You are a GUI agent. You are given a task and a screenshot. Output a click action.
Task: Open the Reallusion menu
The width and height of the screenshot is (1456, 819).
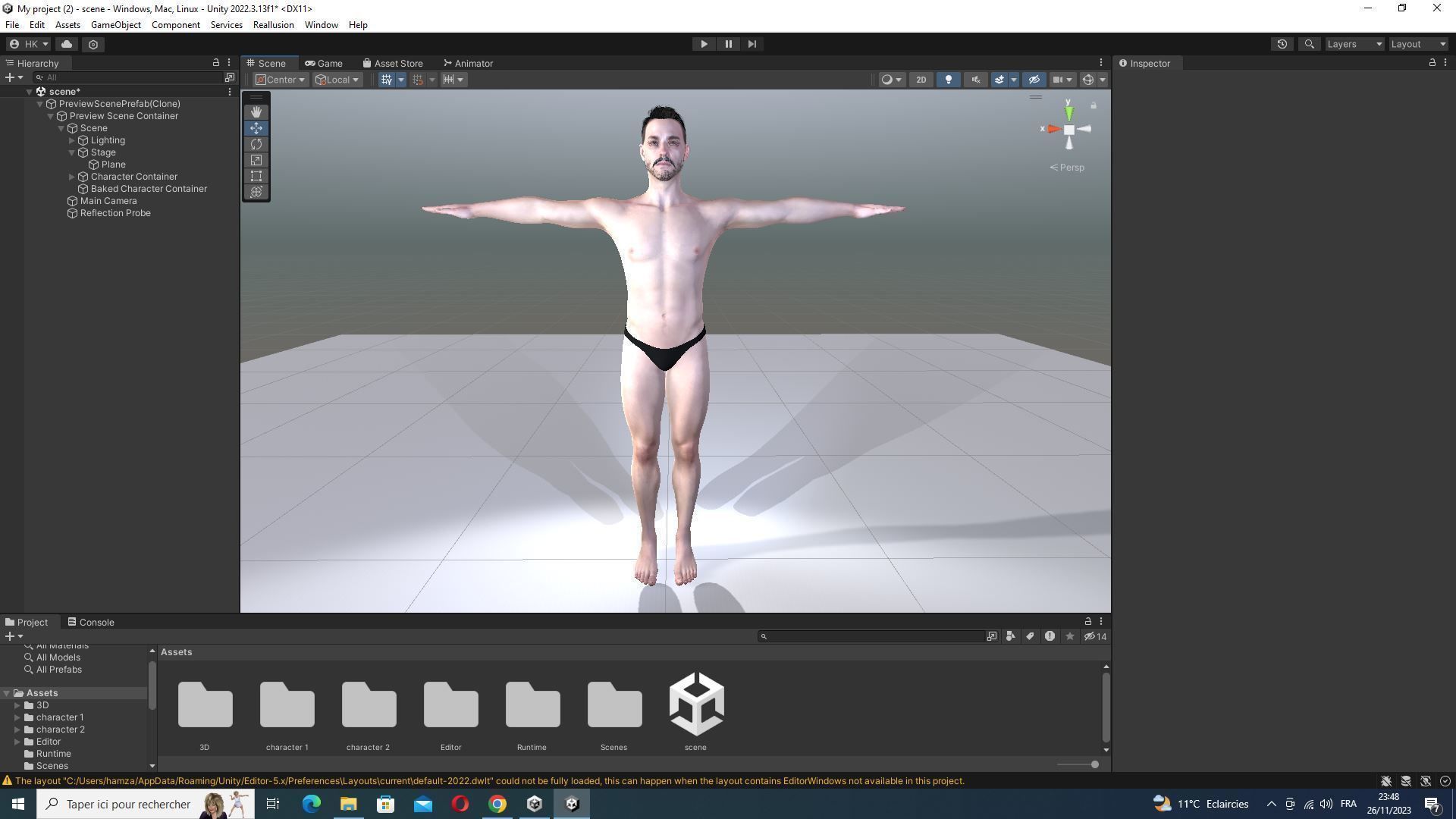(x=273, y=25)
